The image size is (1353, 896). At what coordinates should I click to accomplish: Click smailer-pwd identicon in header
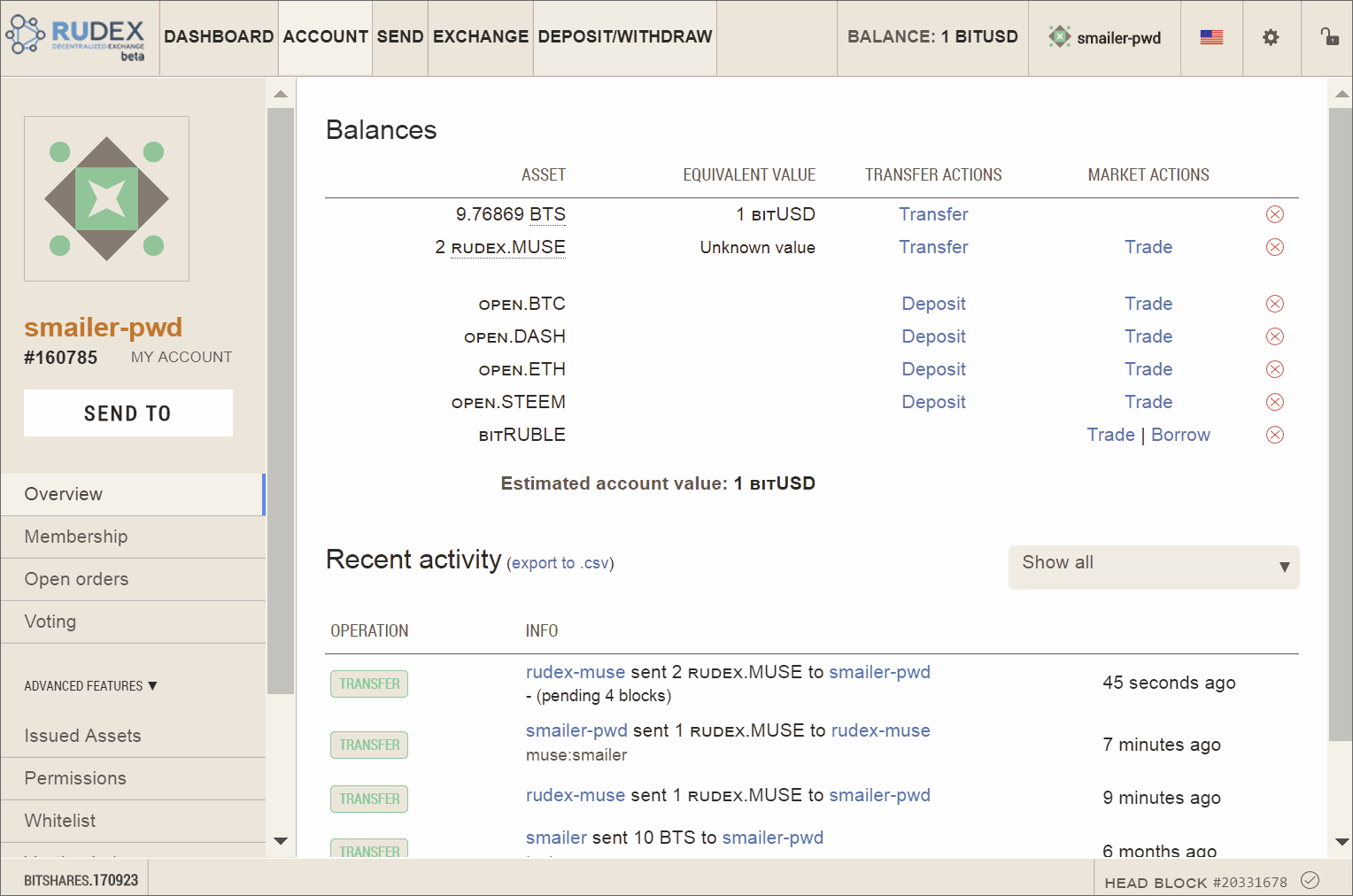[1059, 36]
